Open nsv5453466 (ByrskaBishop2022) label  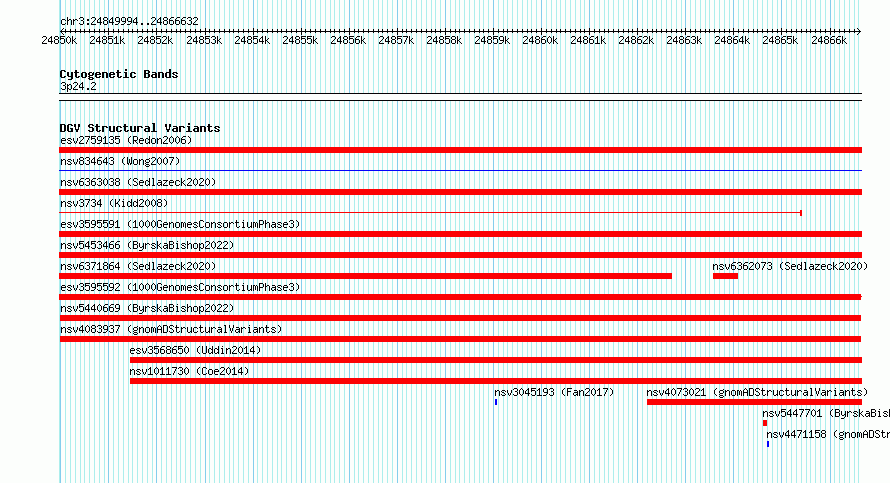(147, 245)
